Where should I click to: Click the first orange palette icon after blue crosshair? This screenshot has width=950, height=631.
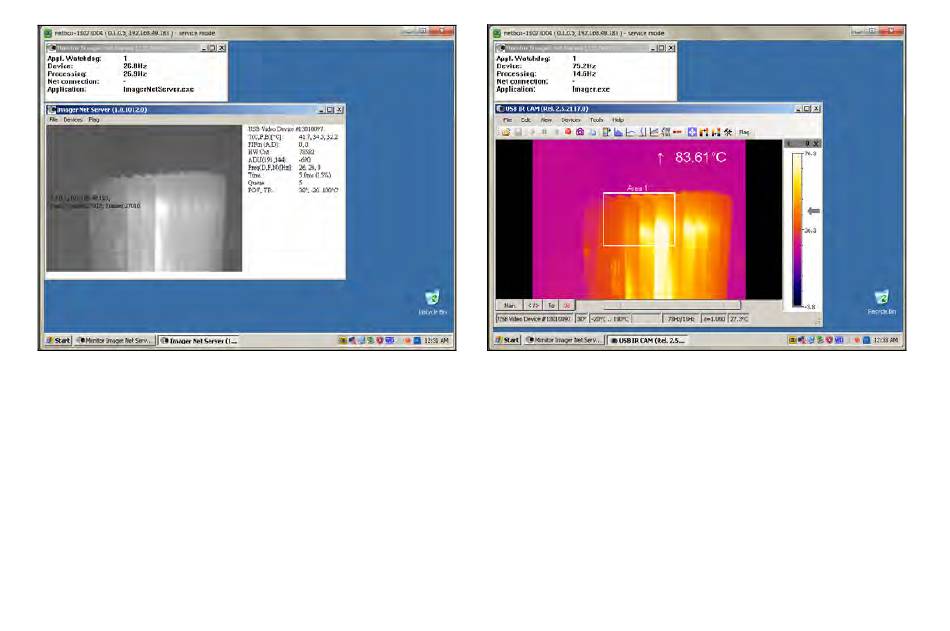[x=704, y=132]
